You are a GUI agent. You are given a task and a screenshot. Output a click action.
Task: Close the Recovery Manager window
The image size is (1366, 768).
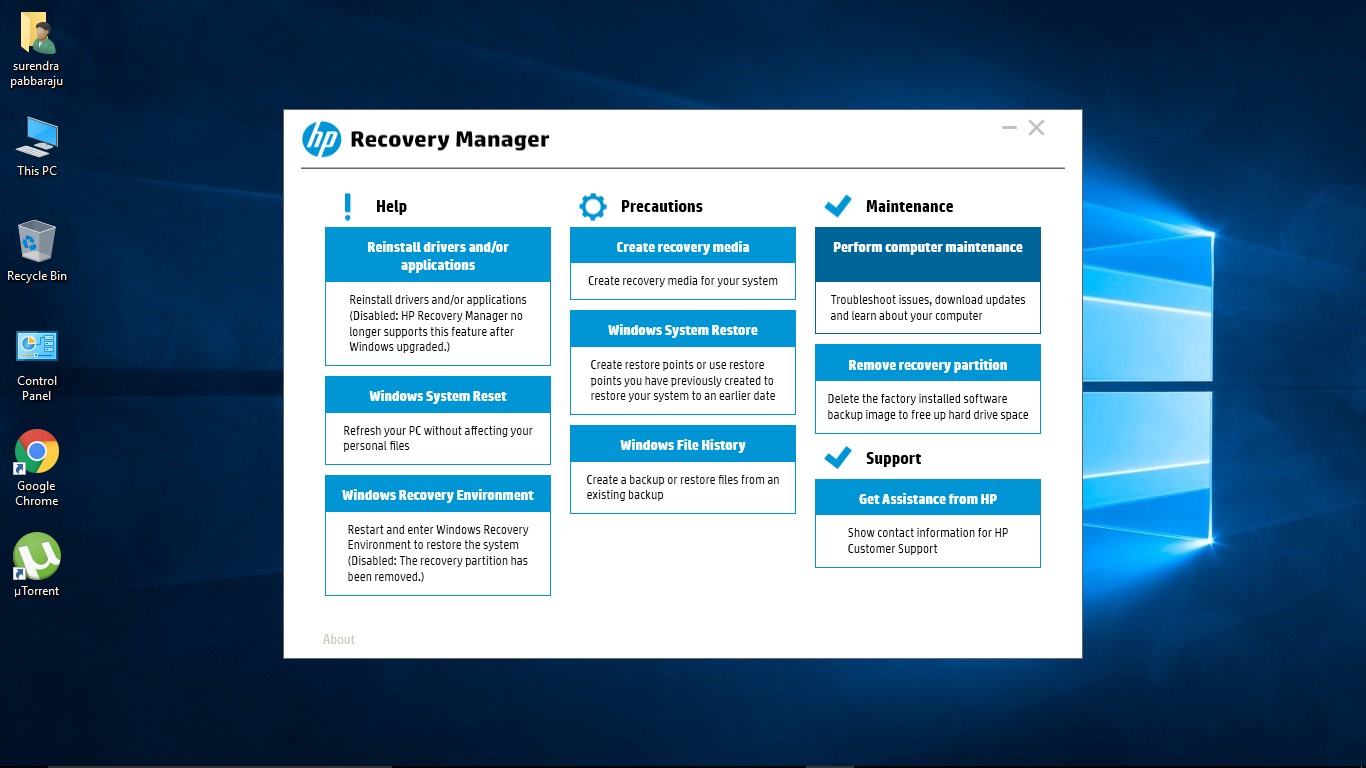pyautogui.click(x=1036, y=127)
